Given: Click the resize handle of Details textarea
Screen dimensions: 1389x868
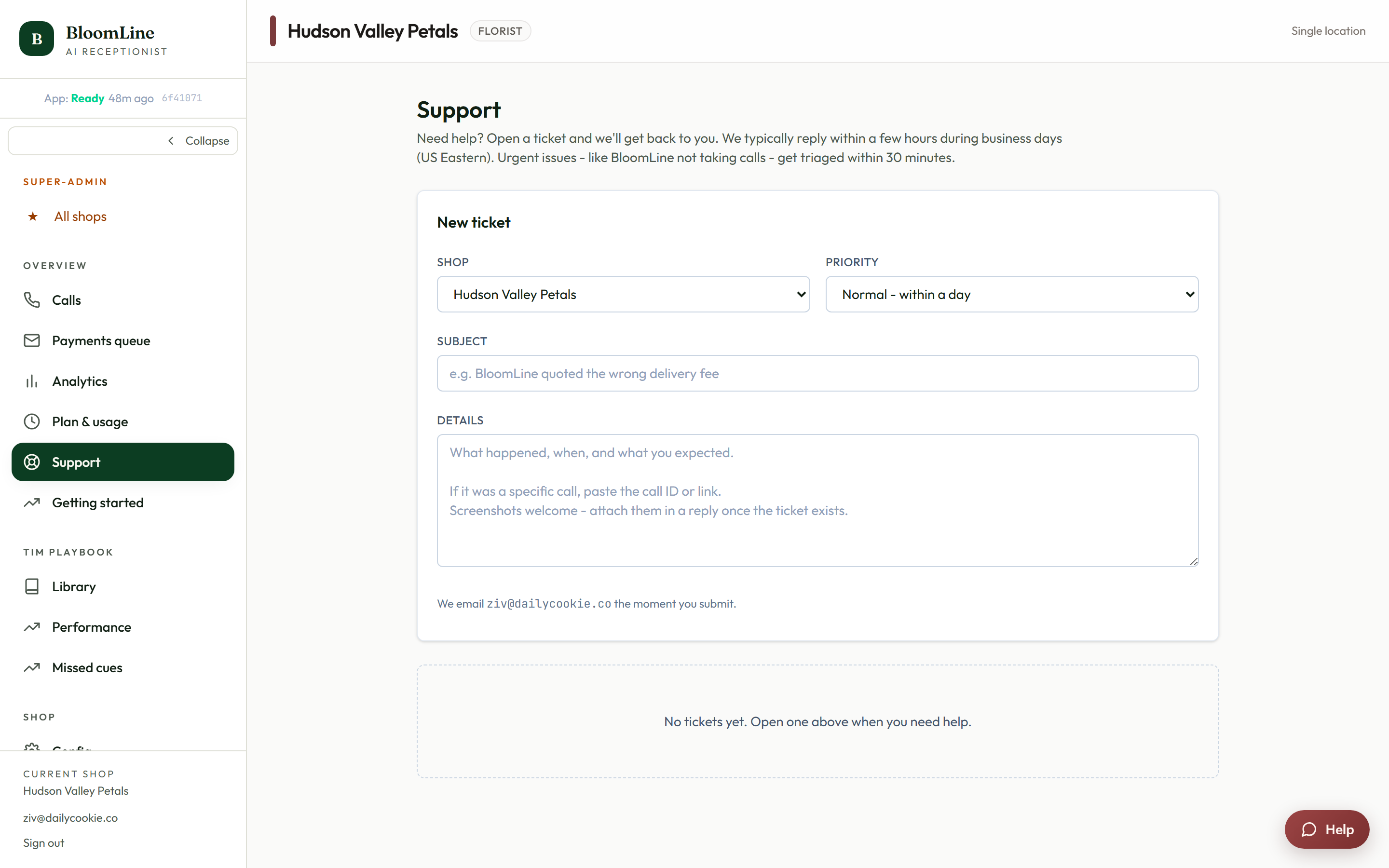Looking at the screenshot, I should click(1193, 561).
